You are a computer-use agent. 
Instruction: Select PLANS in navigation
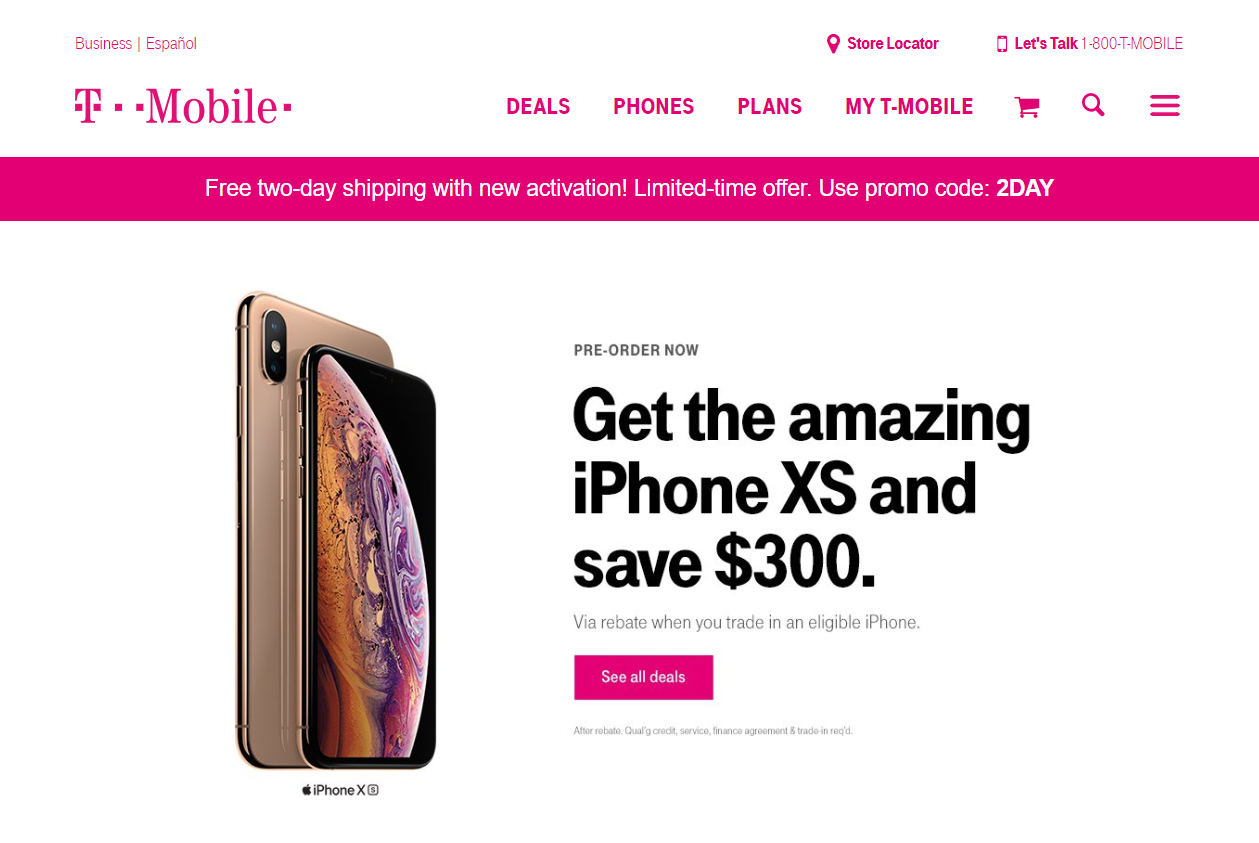pos(770,107)
